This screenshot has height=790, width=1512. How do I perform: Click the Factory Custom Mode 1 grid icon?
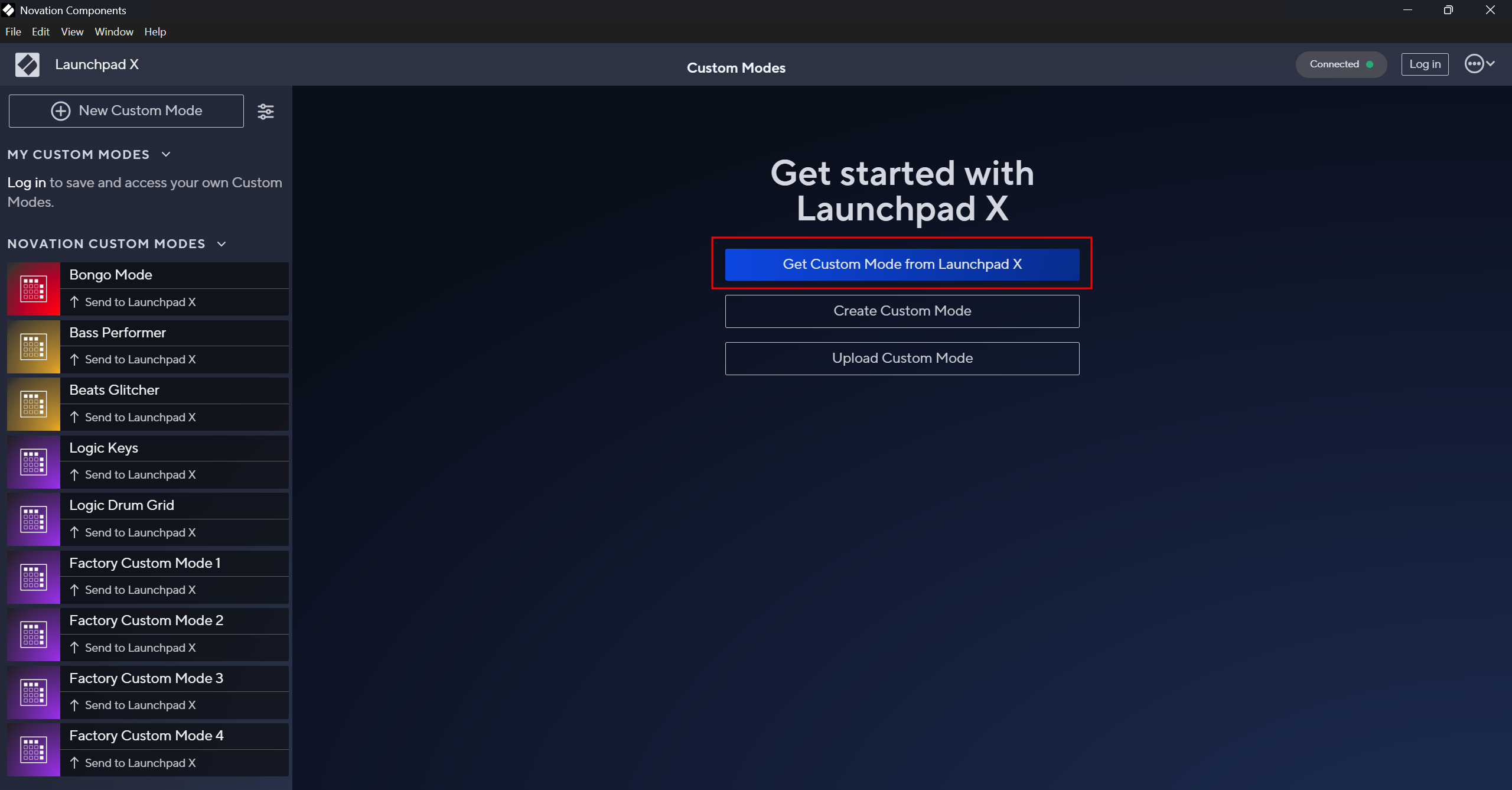point(34,577)
